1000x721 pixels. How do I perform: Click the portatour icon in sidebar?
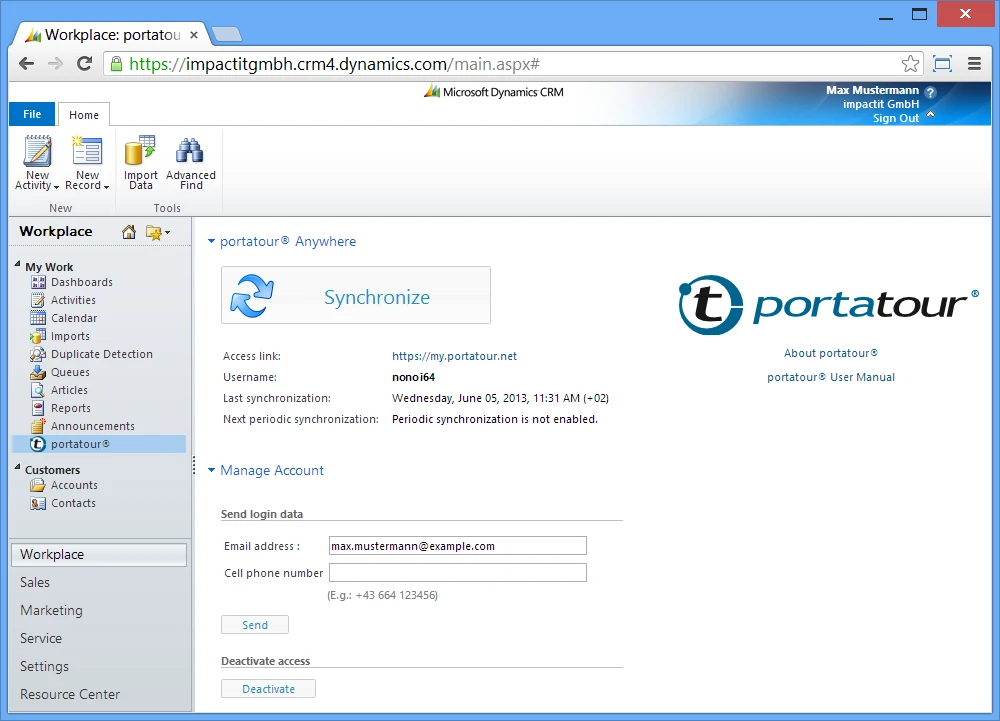pos(38,444)
